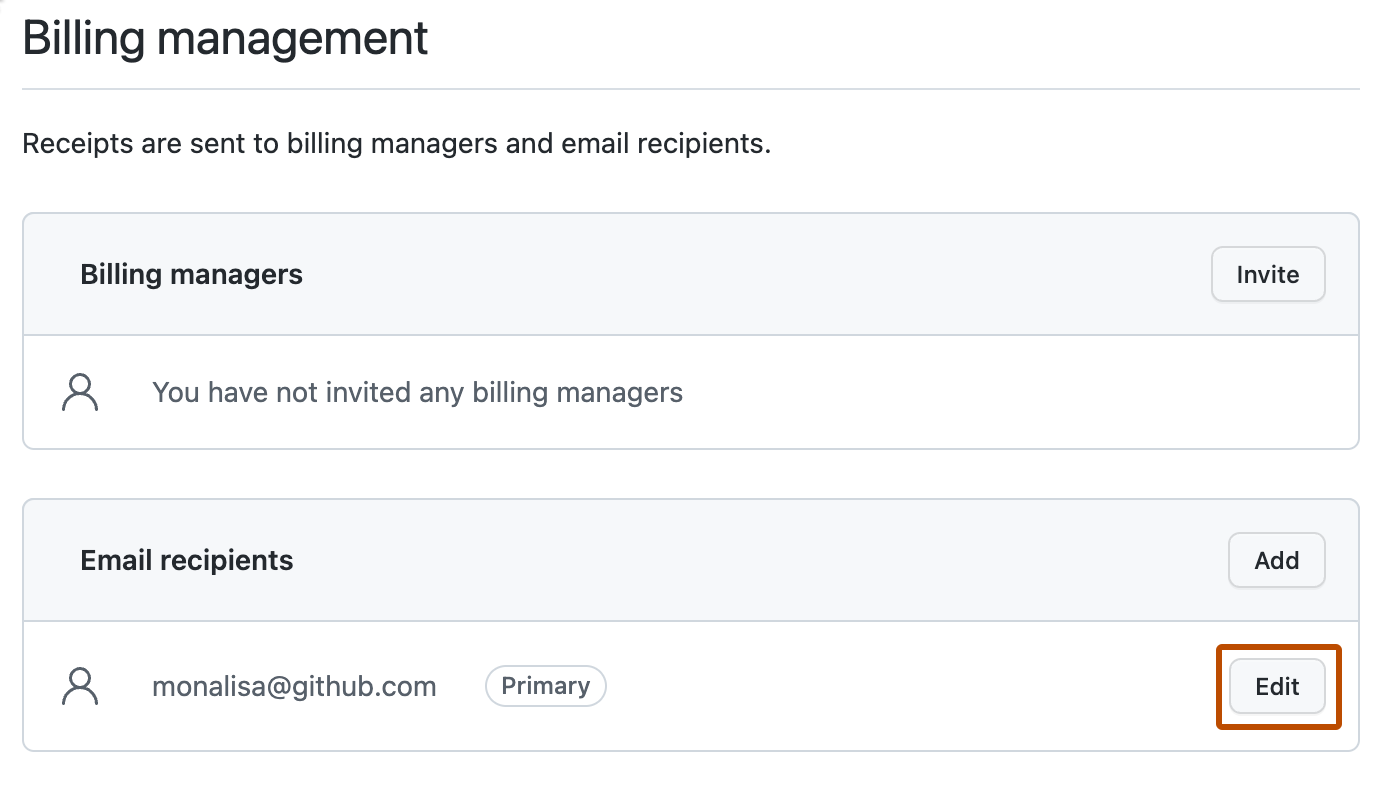Select the monalisa@github.com email address
1384x786 pixels.
click(x=294, y=687)
